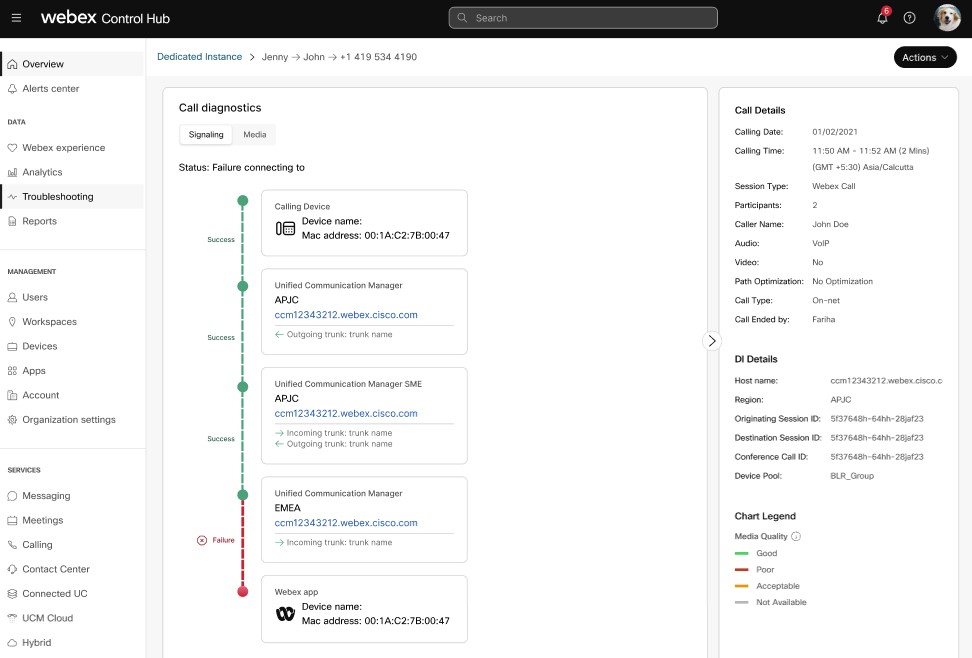
Task: Select the Calling Device phone icon
Action: coord(285,228)
